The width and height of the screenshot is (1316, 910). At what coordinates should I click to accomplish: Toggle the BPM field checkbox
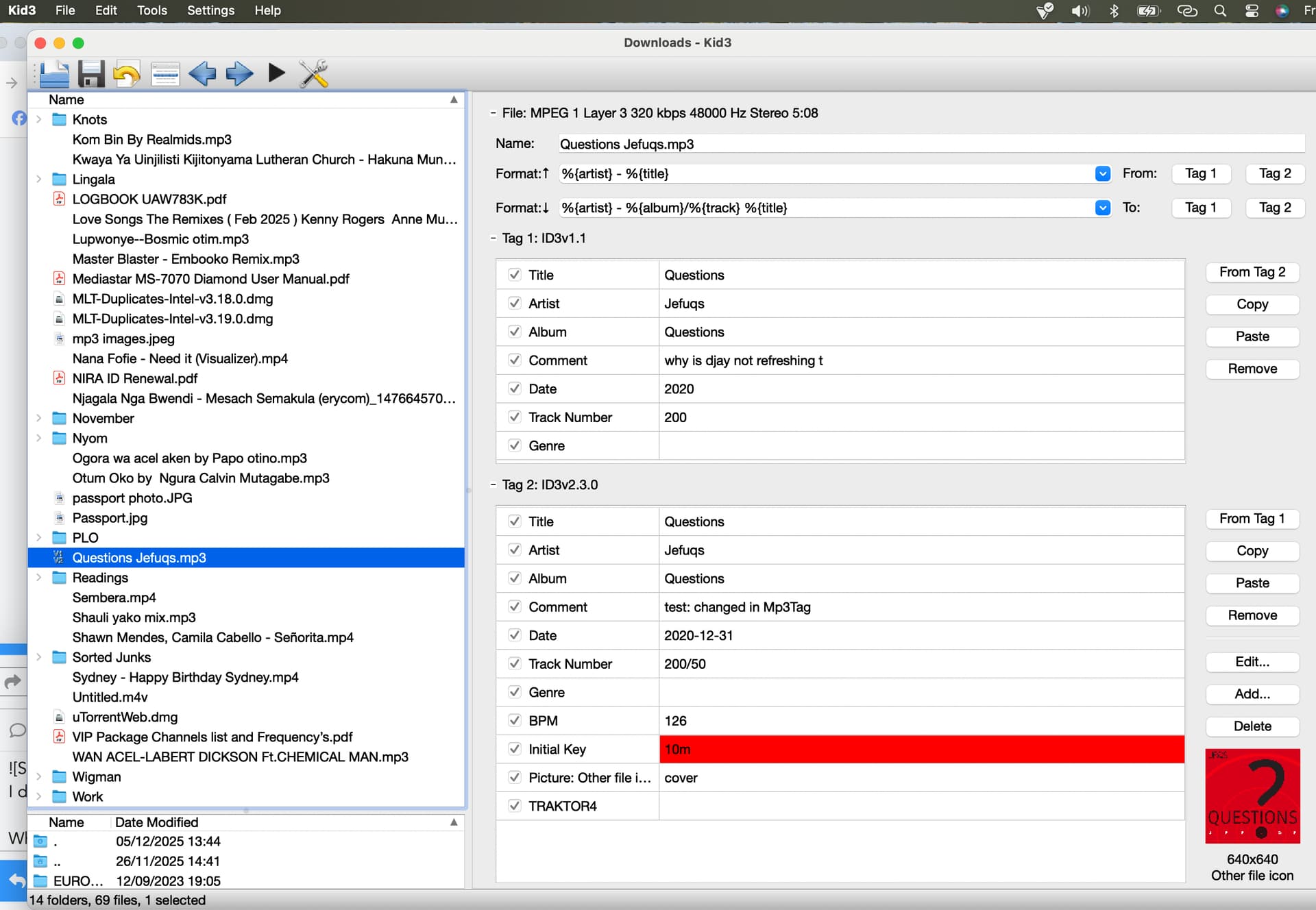click(x=514, y=720)
